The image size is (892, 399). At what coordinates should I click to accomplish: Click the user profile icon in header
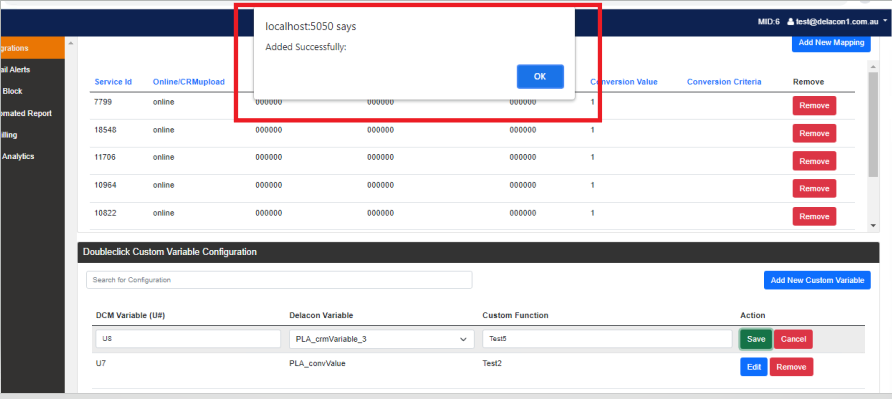coord(790,22)
